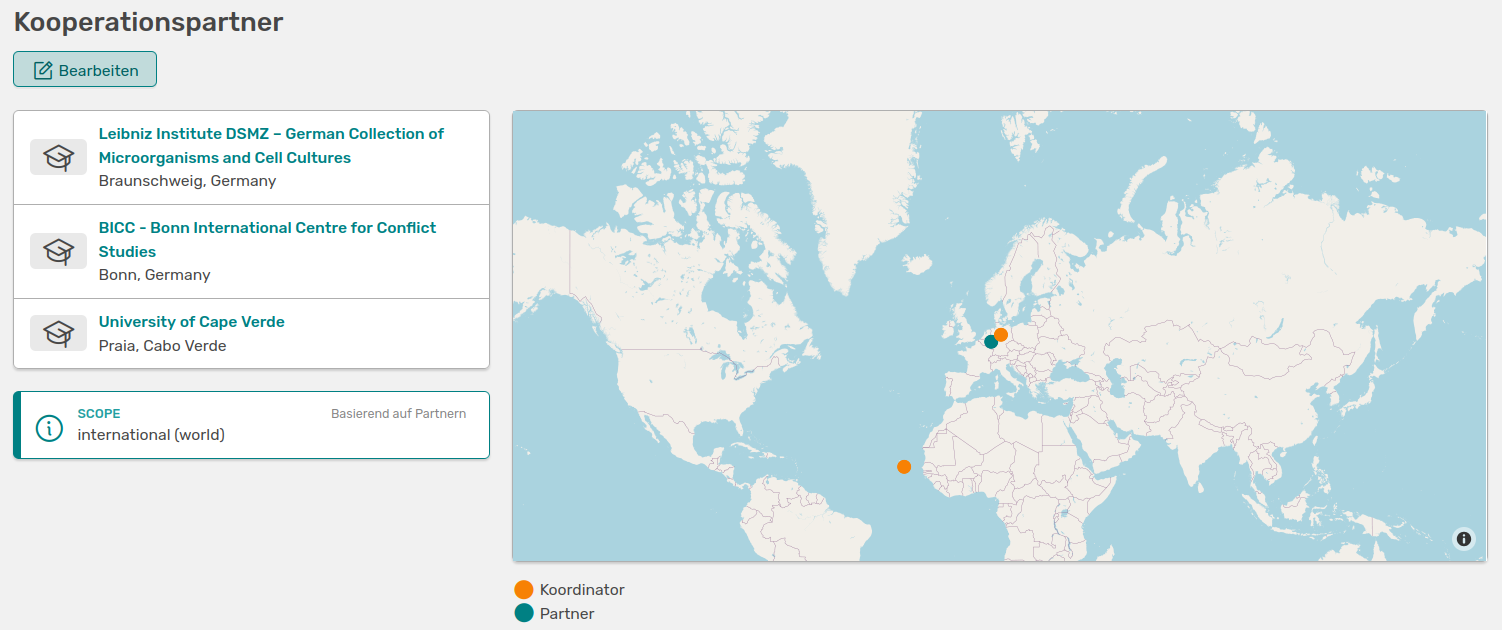Click the 'Partner' legend label
The height and width of the screenshot is (630, 1502).
pos(567,614)
